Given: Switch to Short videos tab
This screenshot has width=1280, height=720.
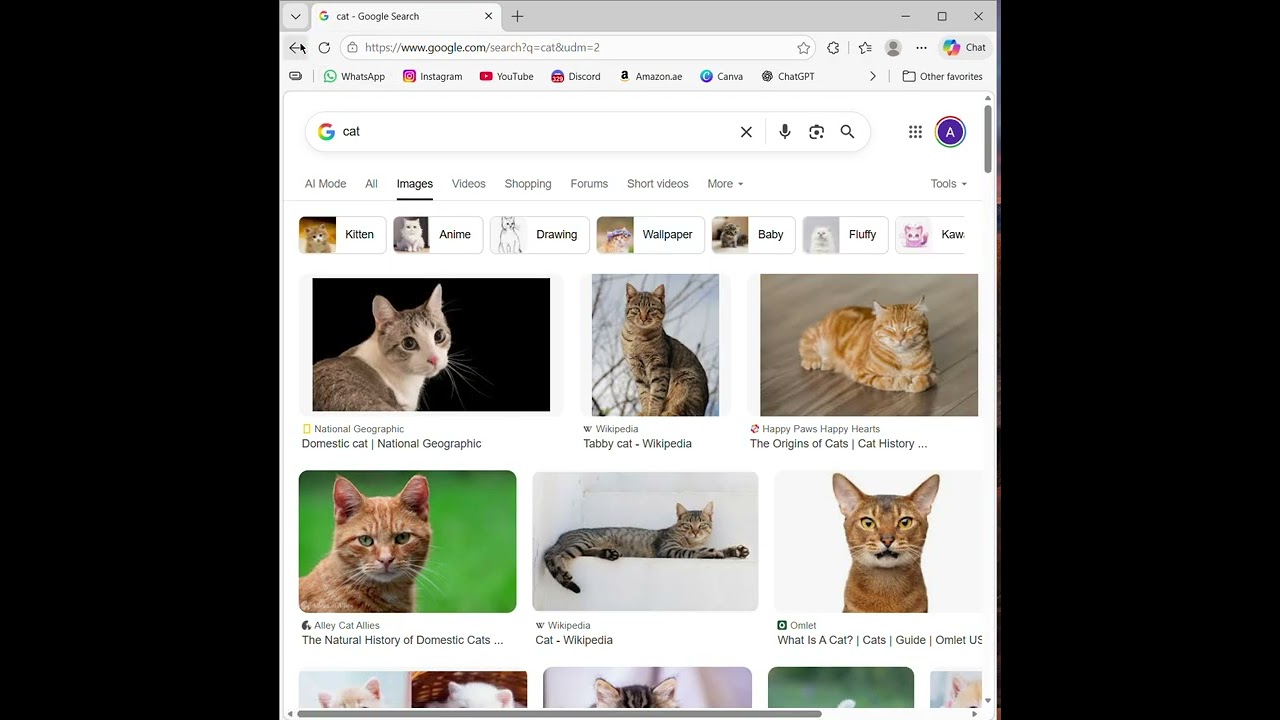Looking at the screenshot, I should (657, 184).
